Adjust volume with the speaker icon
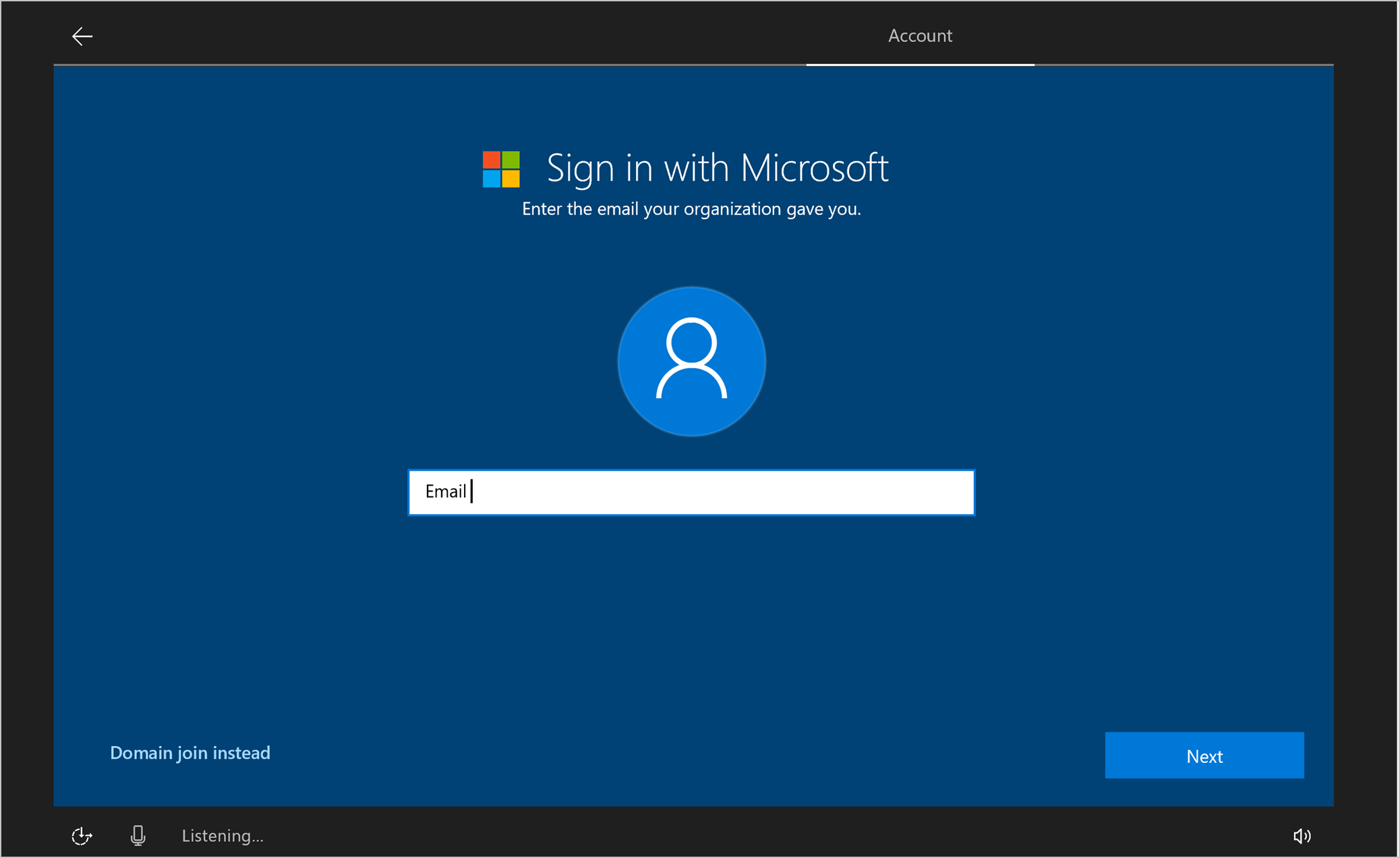Image resolution: width=1400 pixels, height=858 pixels. tap(1302, 836)
